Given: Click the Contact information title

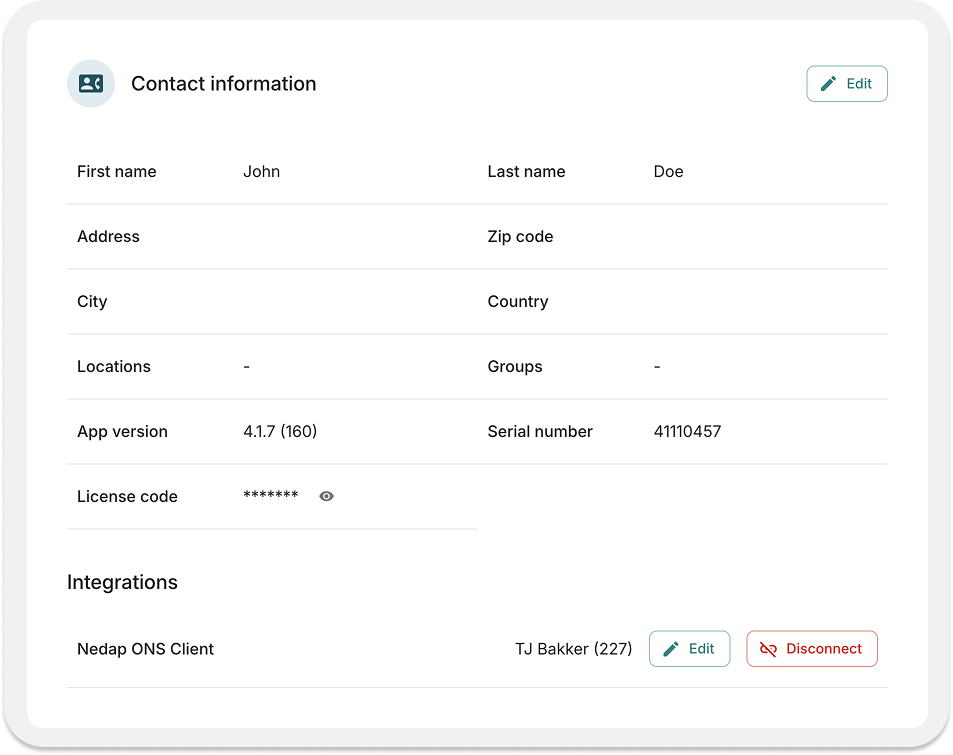Looking at the screenshot, I should (224, 84).
